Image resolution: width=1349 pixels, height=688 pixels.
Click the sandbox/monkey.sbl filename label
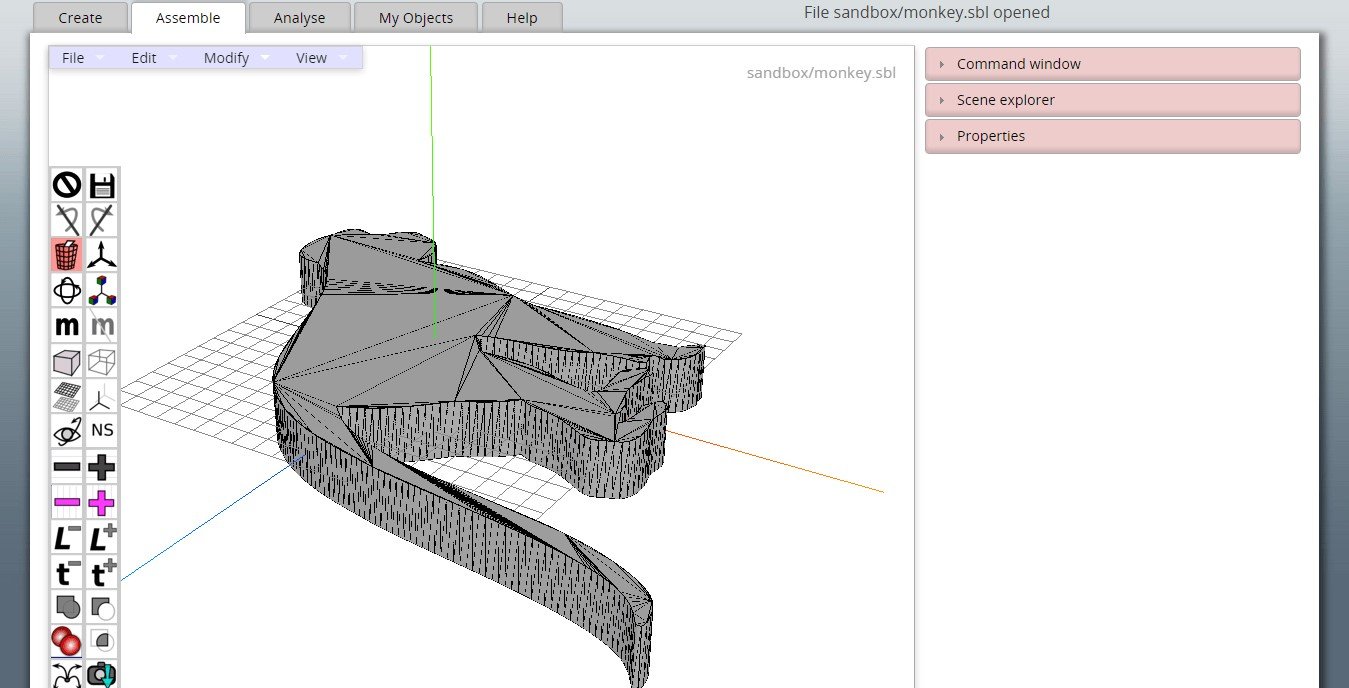821,73
